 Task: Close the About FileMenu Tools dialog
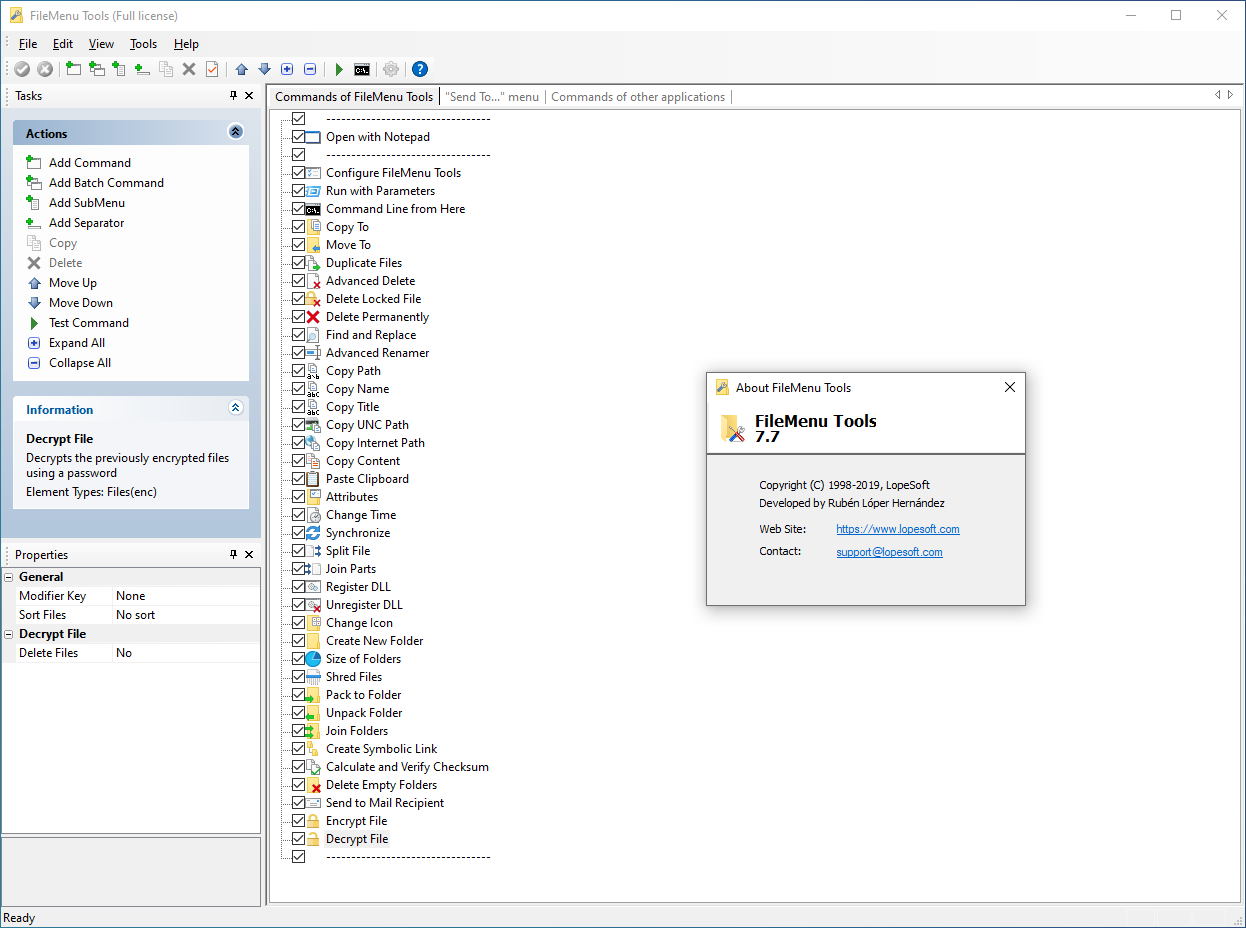pyautogui.click(x=1009, y=387)
